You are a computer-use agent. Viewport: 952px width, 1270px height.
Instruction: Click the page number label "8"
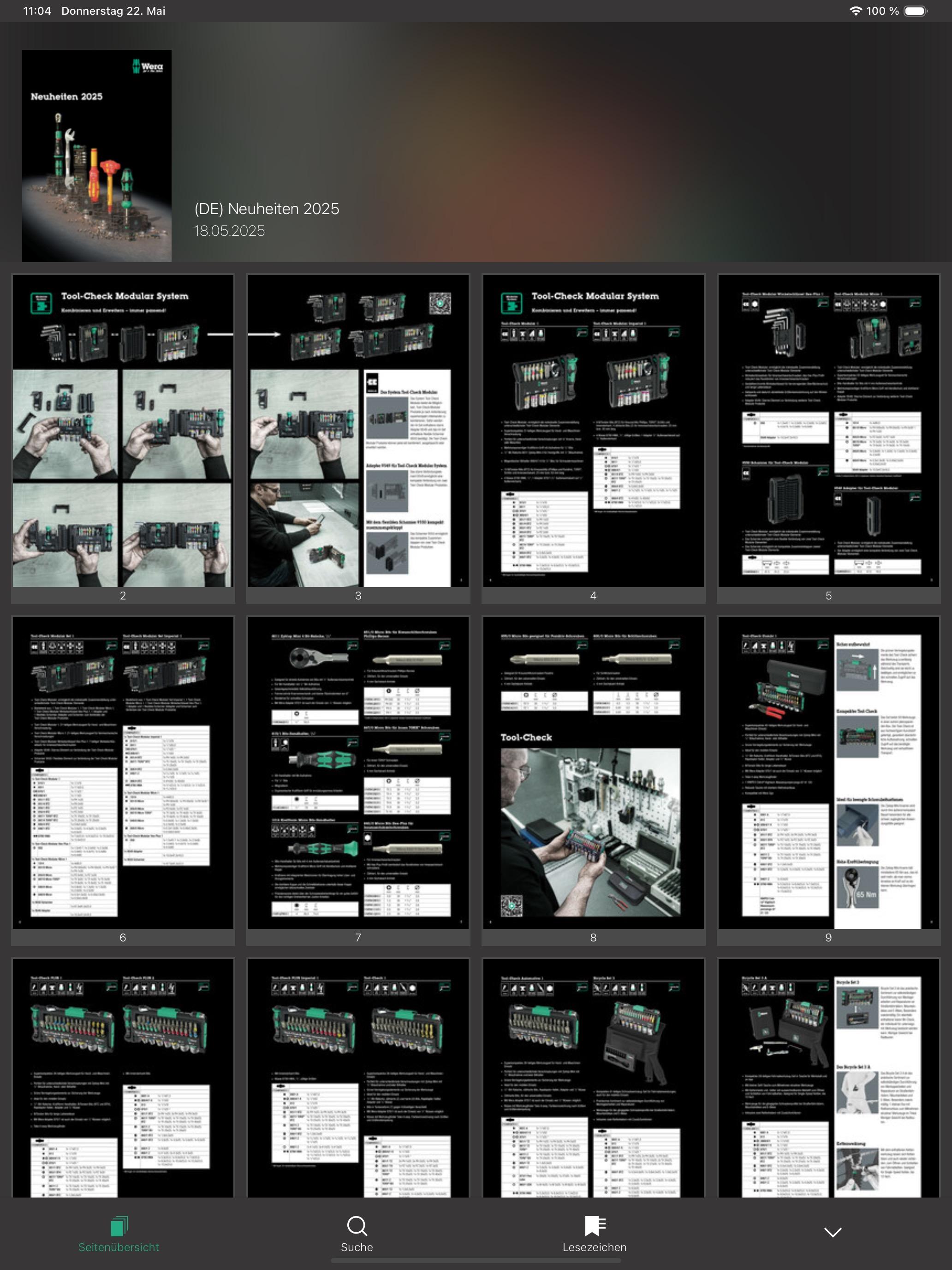pyautogui.click(x=593, y=938)
